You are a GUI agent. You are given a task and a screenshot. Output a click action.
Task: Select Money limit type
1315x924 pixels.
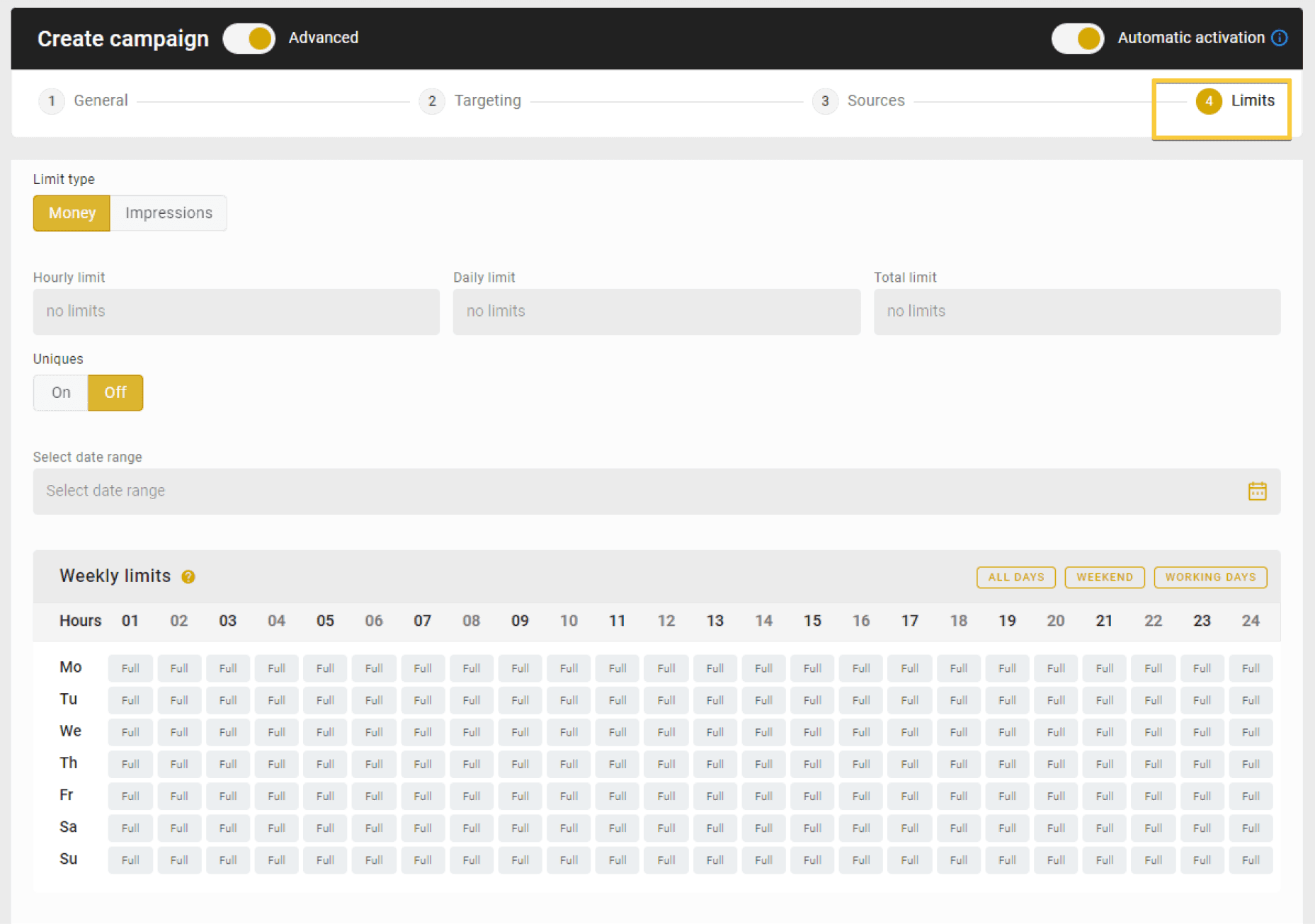[x=72, y=213]
